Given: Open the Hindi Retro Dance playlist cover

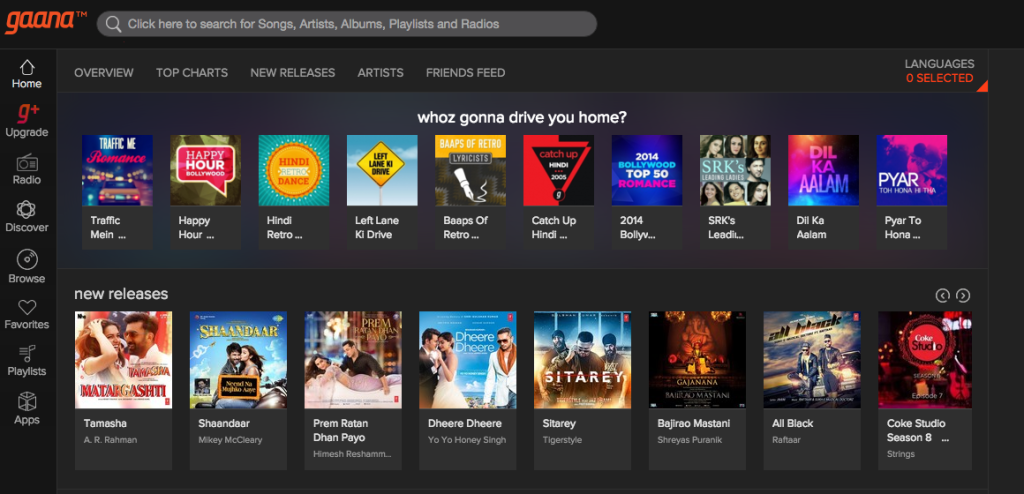Looking at the screenshot, I should click(294, 171).
